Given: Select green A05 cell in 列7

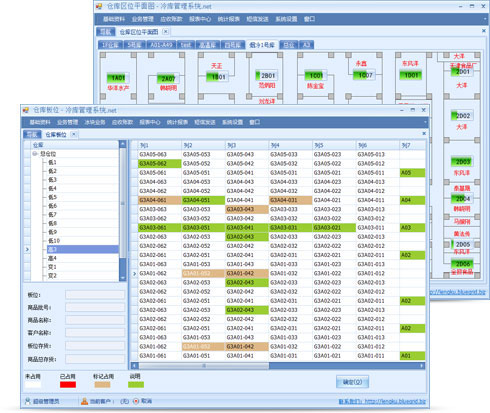Looking at the screenshot, I should (412, 173).
